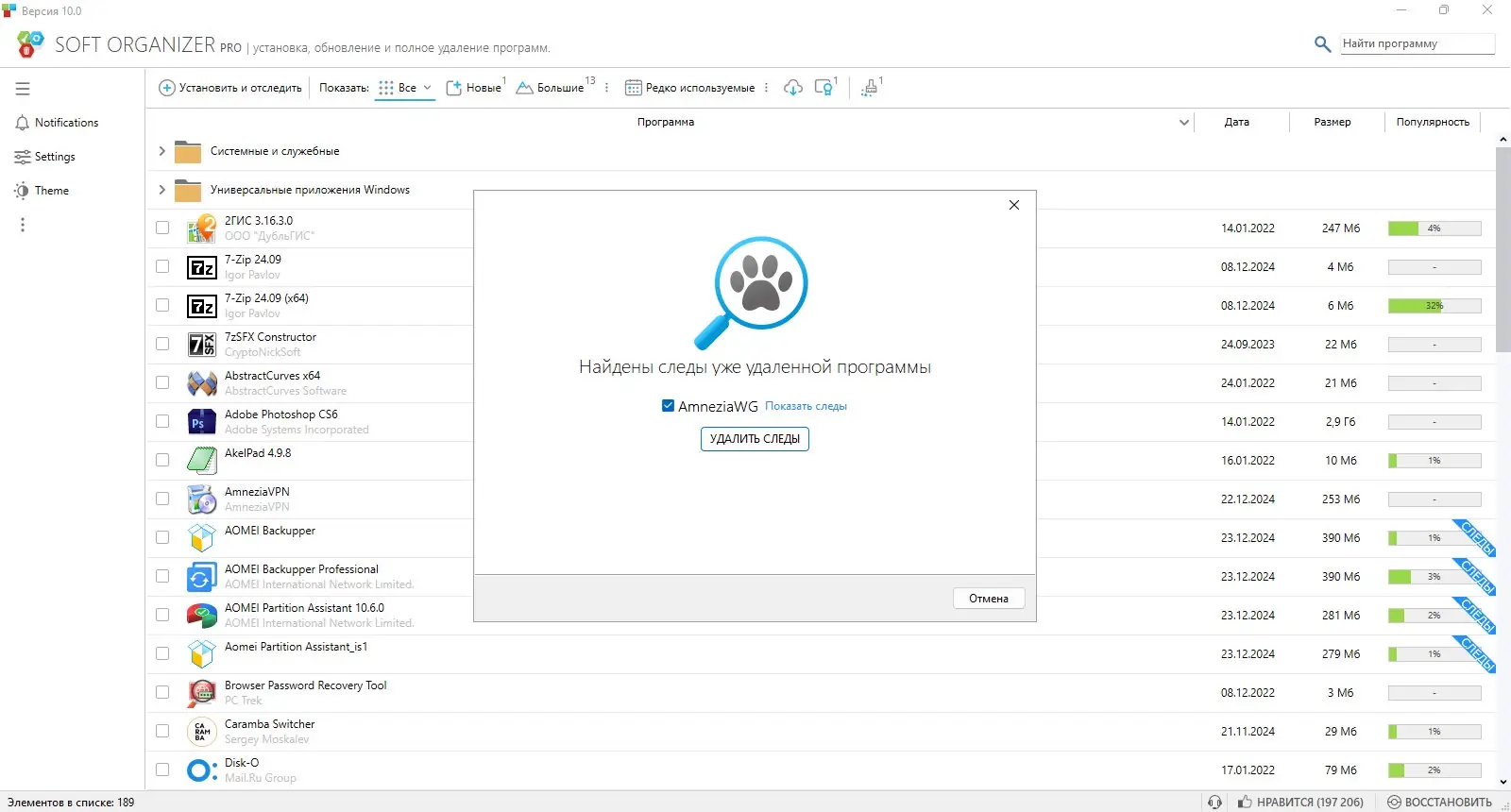Click the 3% popularity bar for AOMEI Backupper Professional
This screenshot has width=1511, height=812.
click(x=1435, y=577)
